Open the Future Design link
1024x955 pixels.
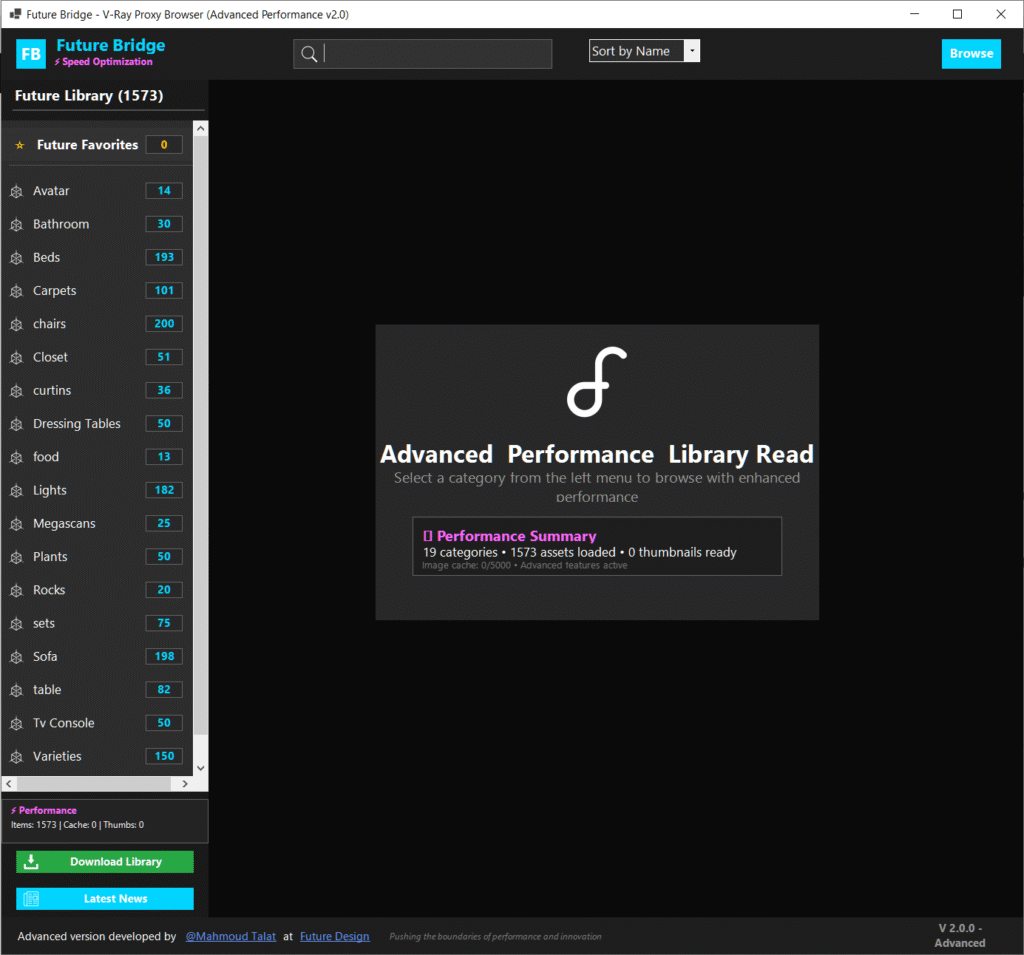(335, 937)
